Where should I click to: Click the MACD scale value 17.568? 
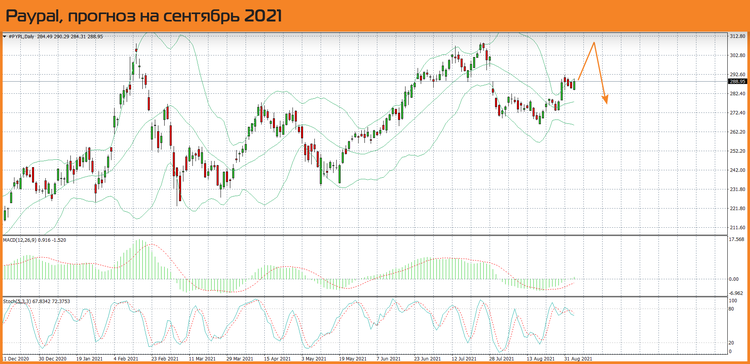point(737,240)
